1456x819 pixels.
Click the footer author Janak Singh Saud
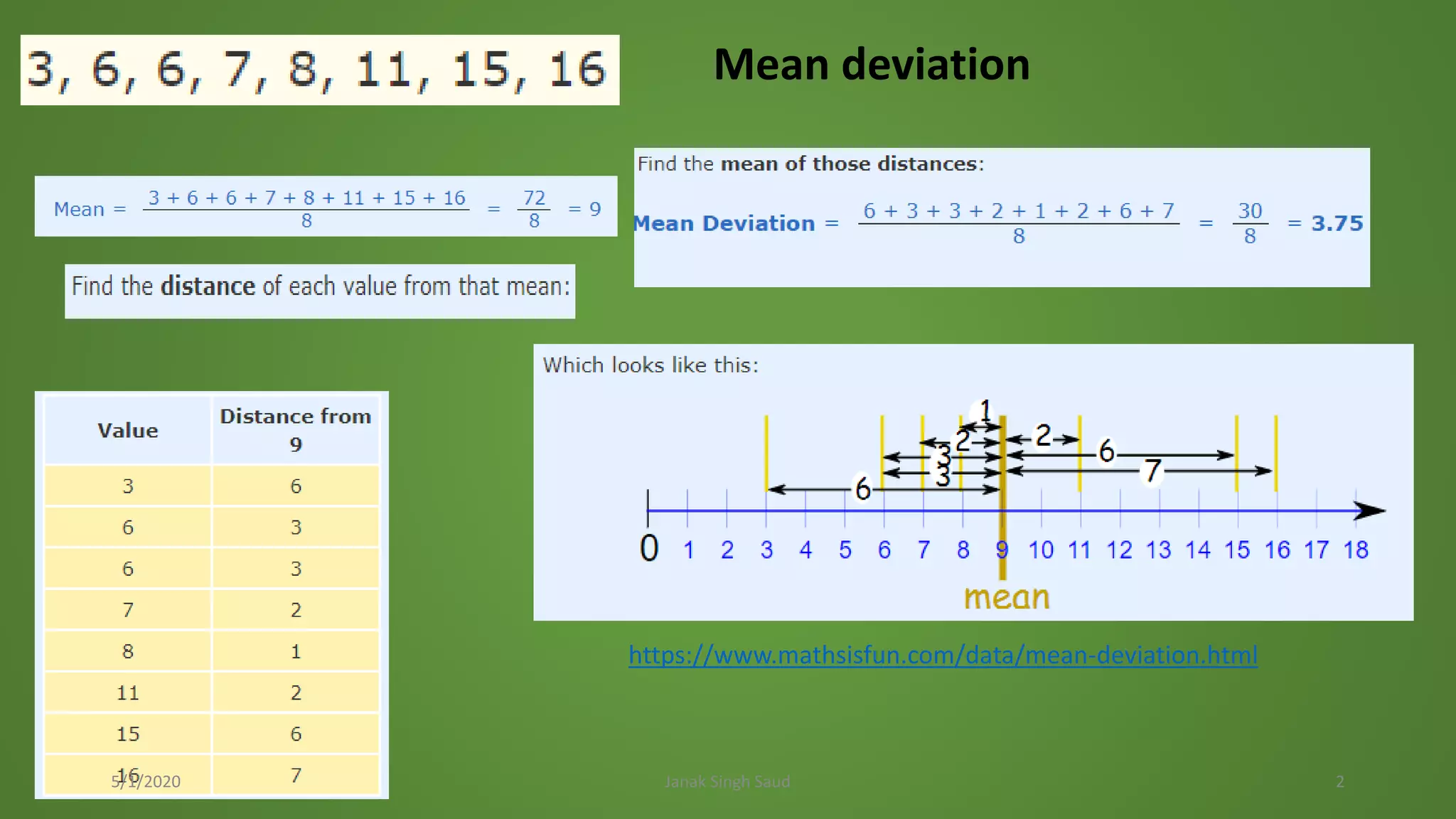(x=727, y=782)
